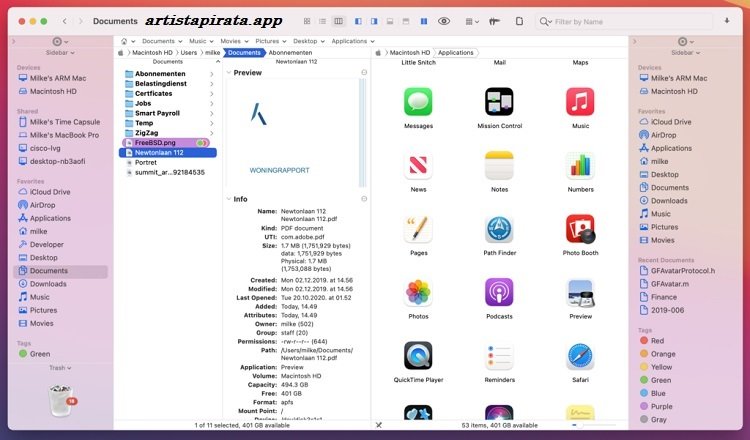Select the FreeBSD.png file
The image size is (750, 440).
165,143
